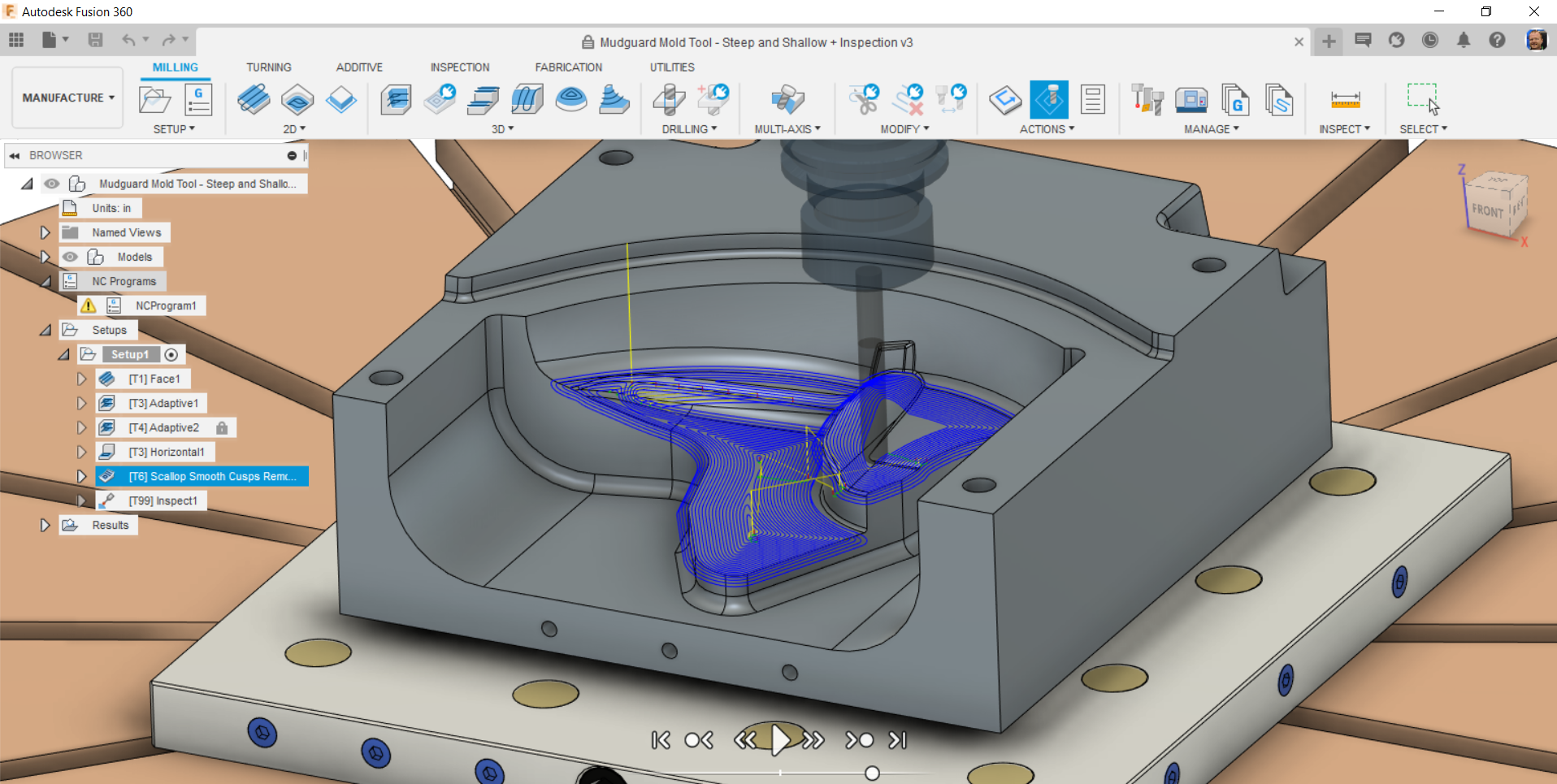Open the DRILLING dropdown menu
Screen dimensions: 1557x784
(x=689, y=129)
